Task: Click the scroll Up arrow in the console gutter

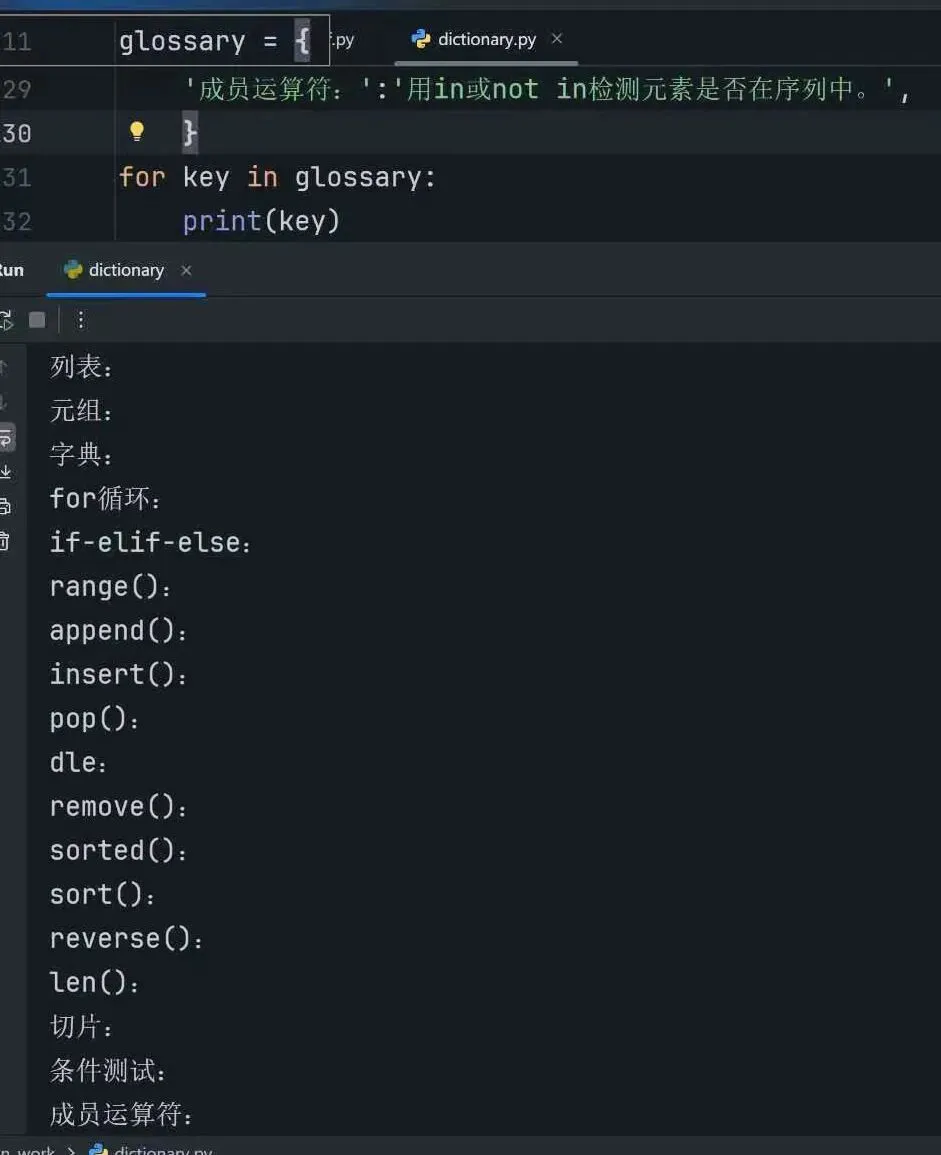Action: pyautogui.click(x=4, y=367)
